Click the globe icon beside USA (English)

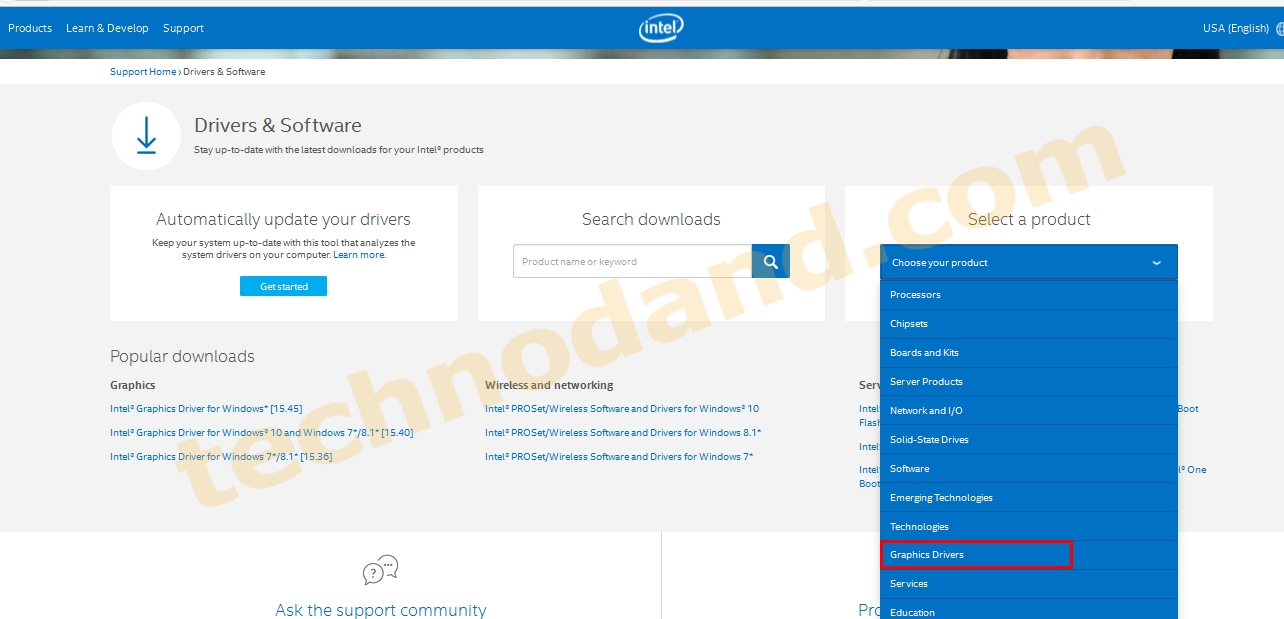1279,29
